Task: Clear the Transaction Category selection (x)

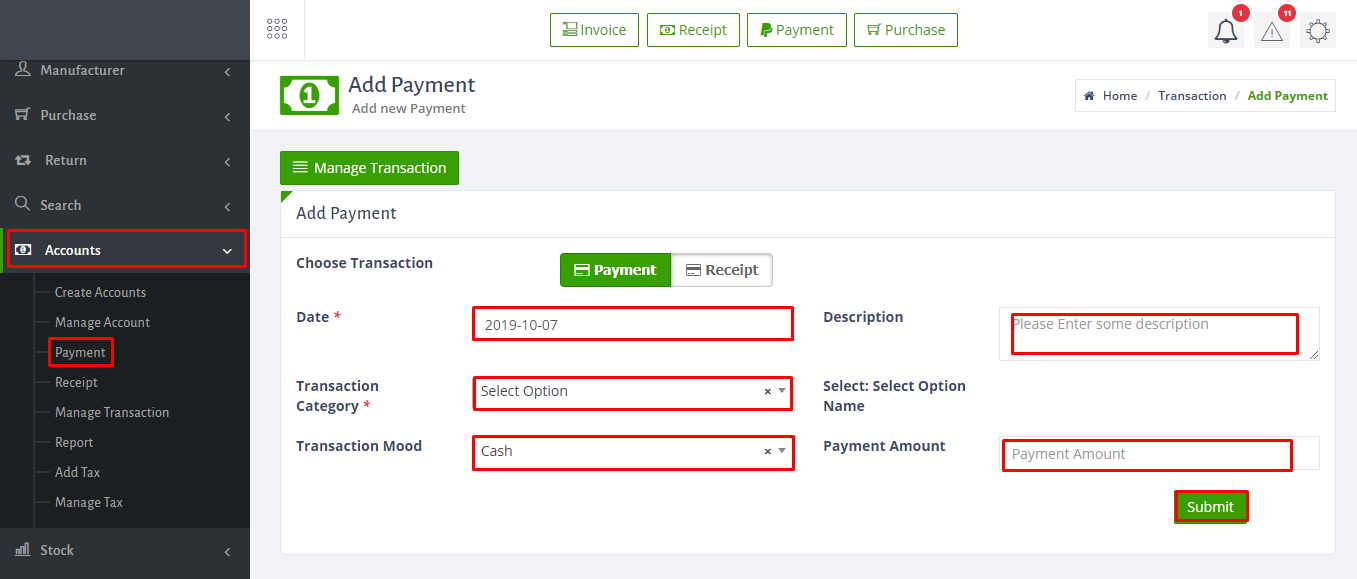Action: tap(767, 392)
